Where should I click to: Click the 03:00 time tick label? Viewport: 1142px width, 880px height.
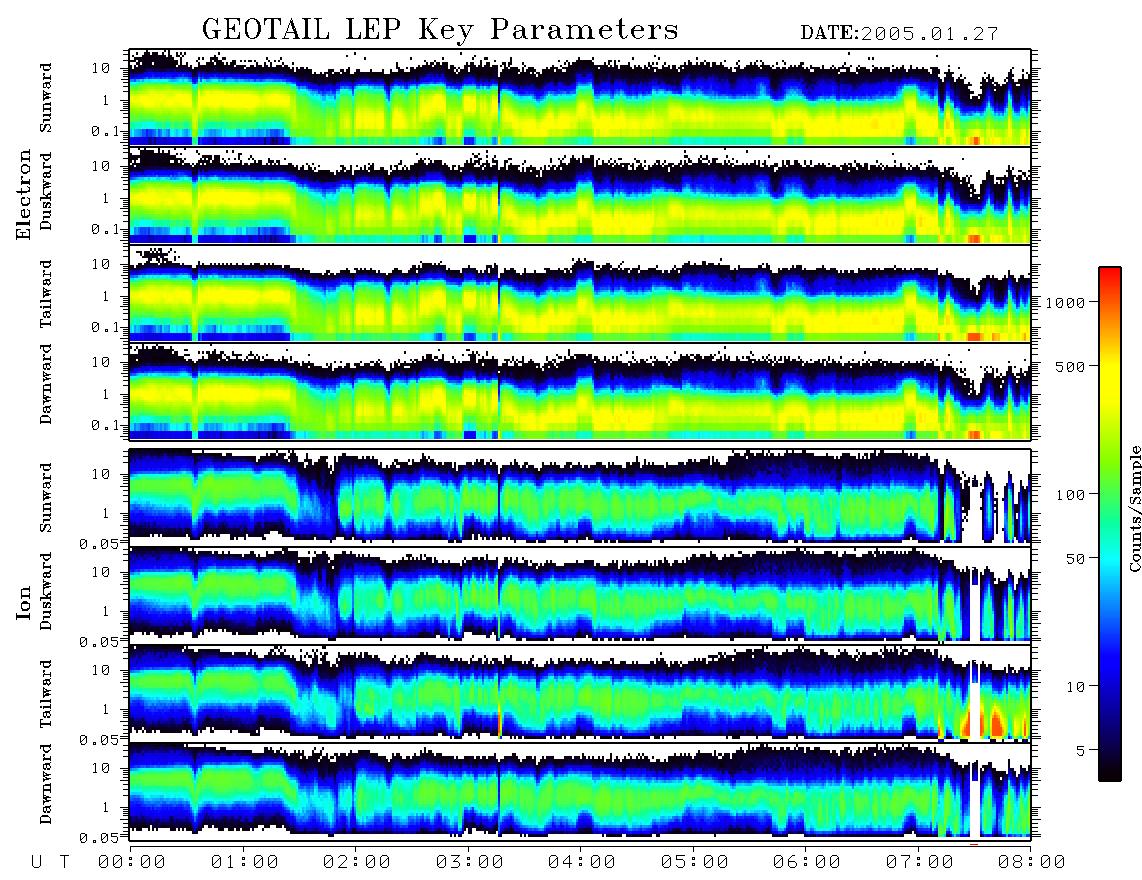point(470,862)
